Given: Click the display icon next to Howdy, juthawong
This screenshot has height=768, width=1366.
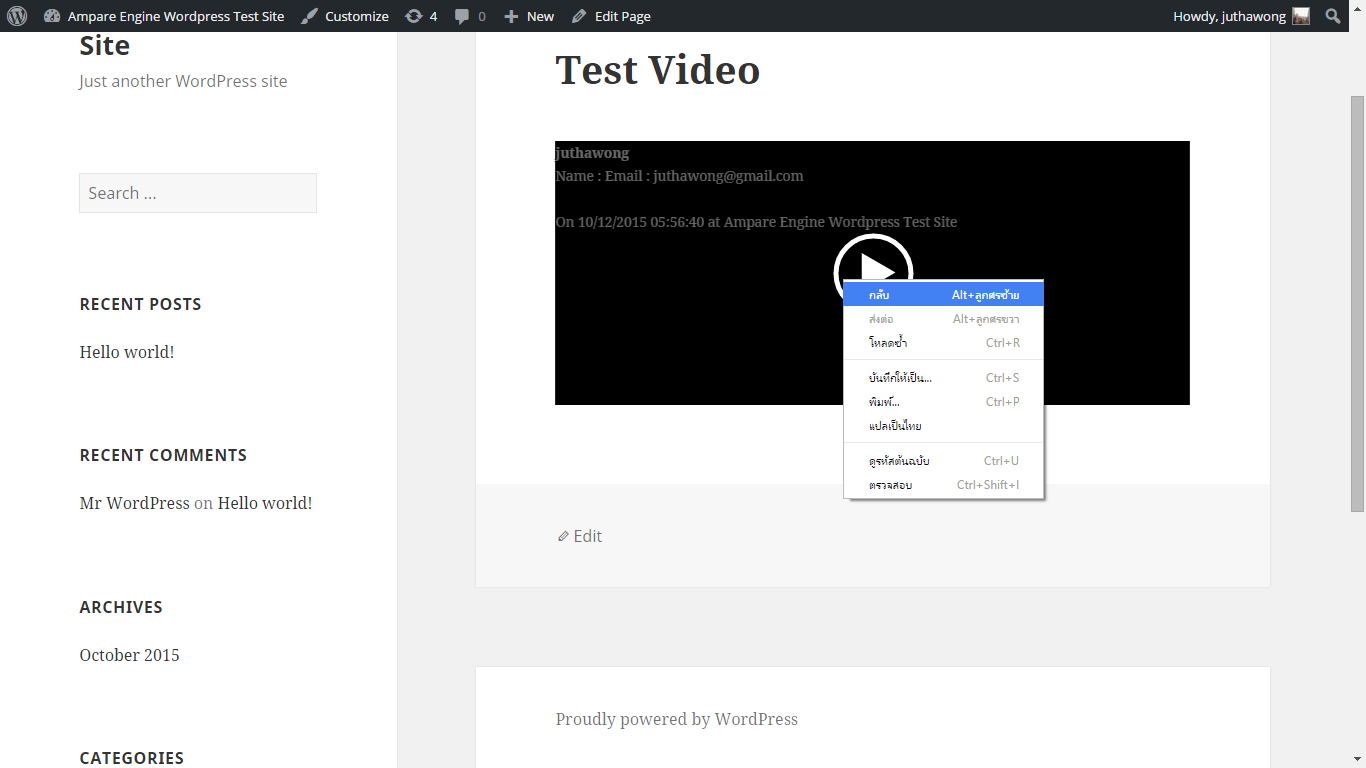Looking at the screenshot, I should coord(1299,15).
